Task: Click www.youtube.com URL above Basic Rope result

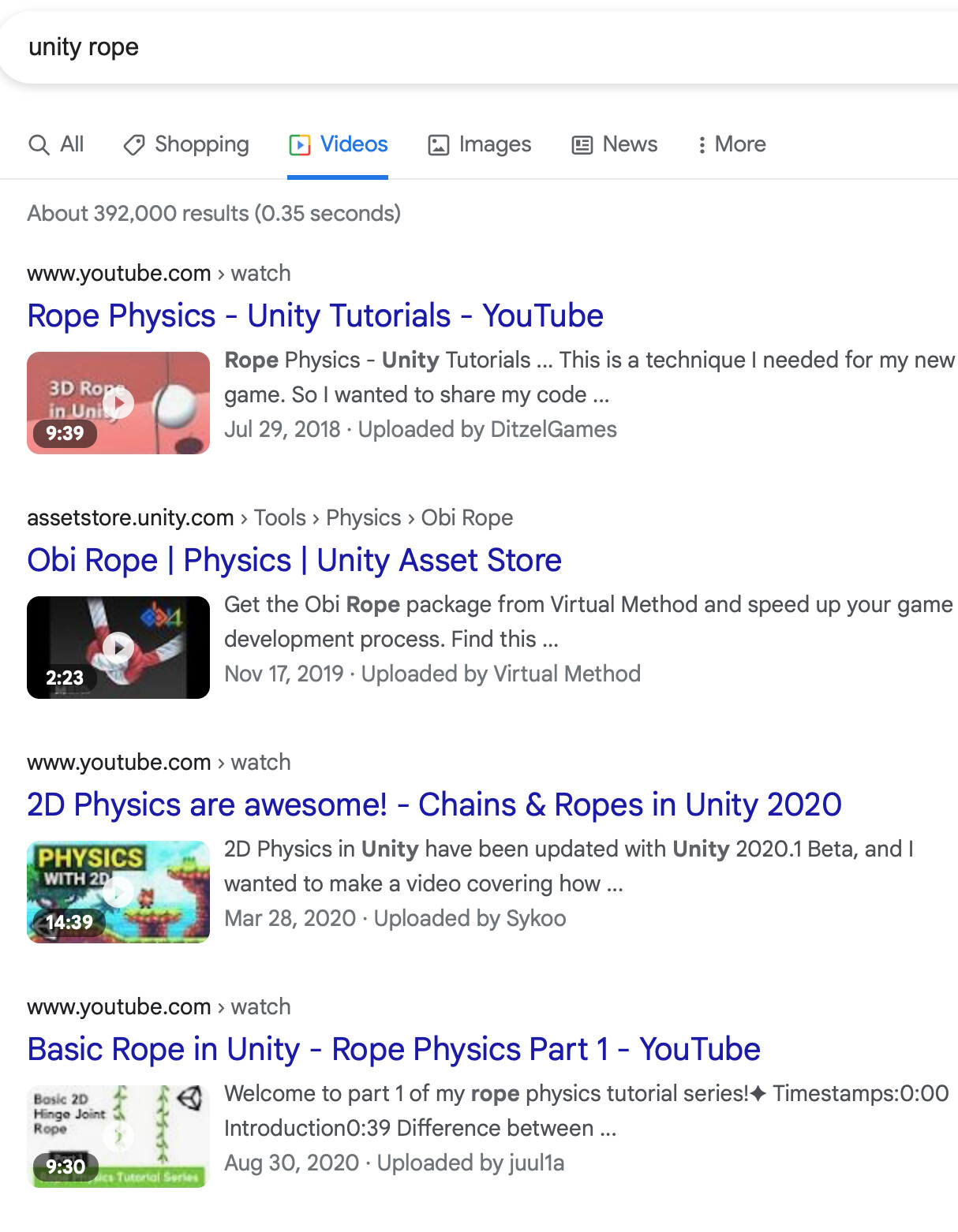Action: tap(159, 1007)
